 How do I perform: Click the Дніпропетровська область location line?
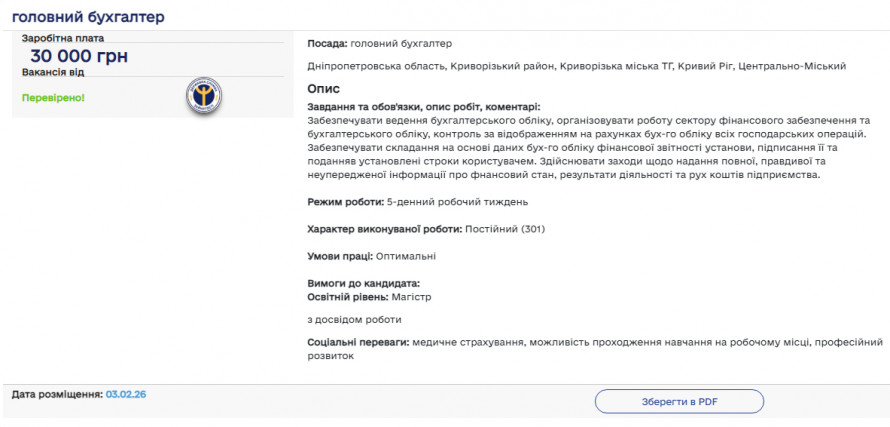click(x=576, y=66)
